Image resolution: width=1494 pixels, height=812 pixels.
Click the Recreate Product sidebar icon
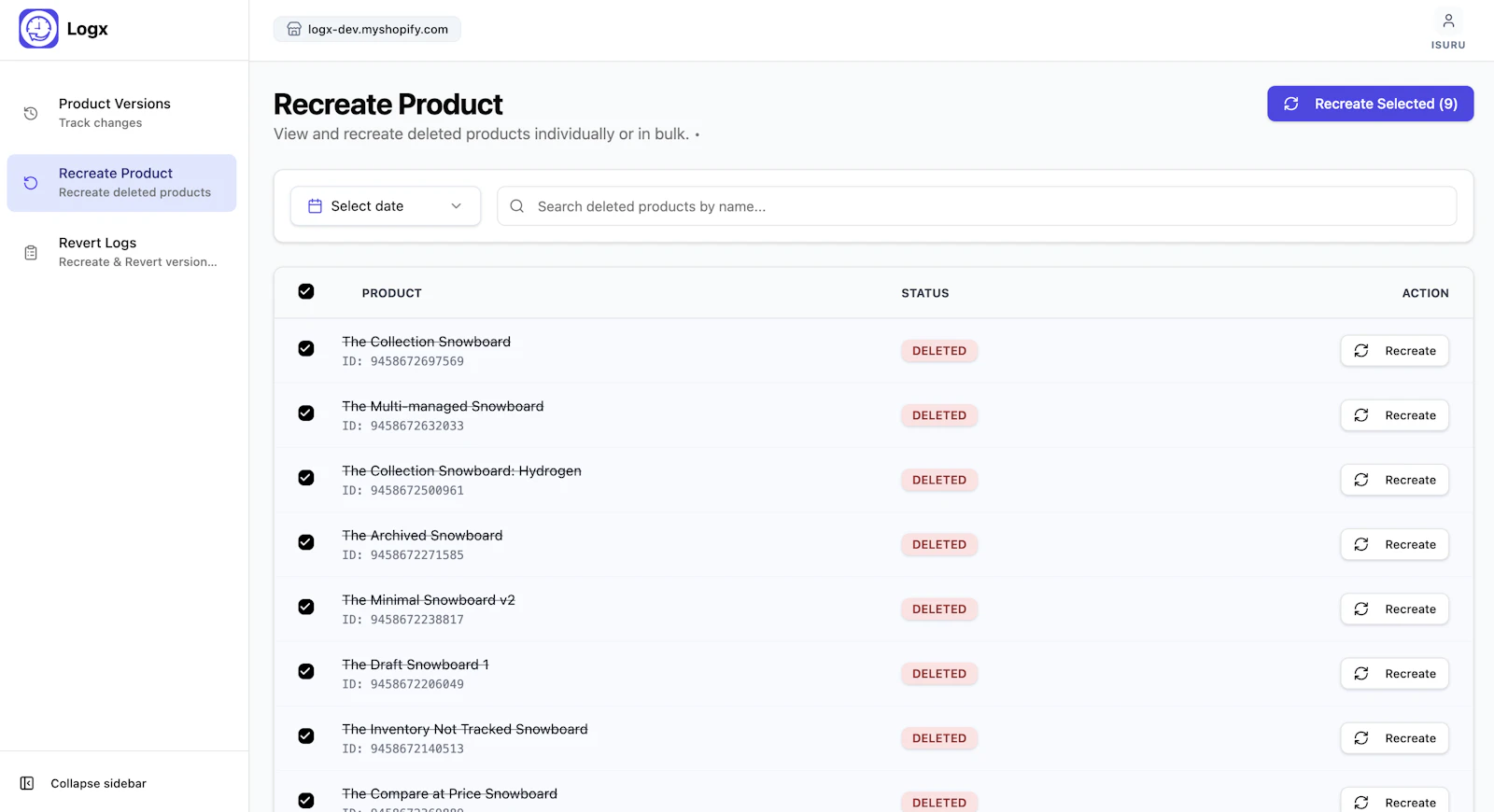tap(31, 183)
